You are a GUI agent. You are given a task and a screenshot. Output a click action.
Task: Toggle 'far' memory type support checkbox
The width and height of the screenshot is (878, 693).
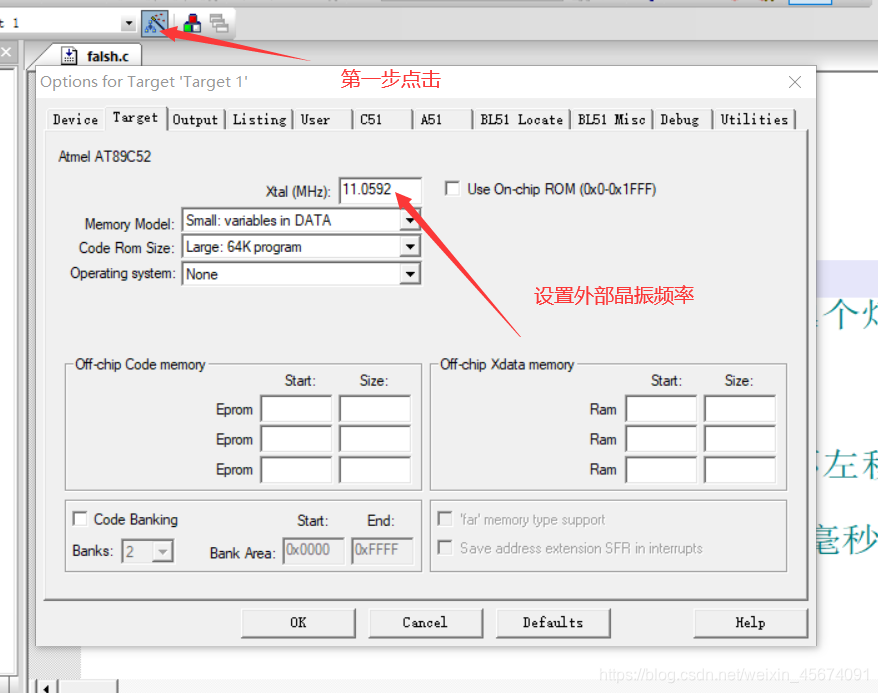click(445, 519)
